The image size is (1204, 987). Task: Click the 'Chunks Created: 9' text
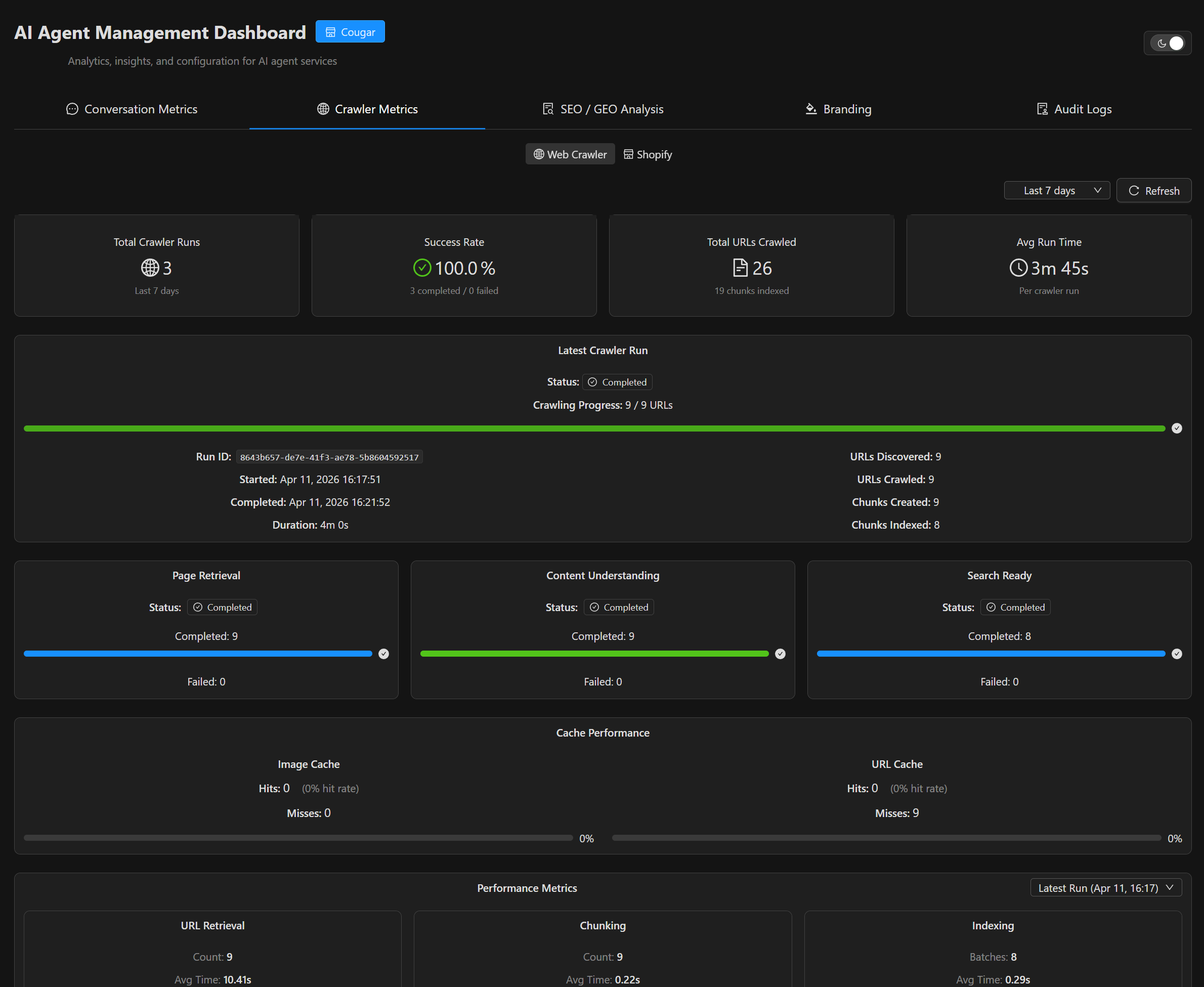[x=895, y=502]
